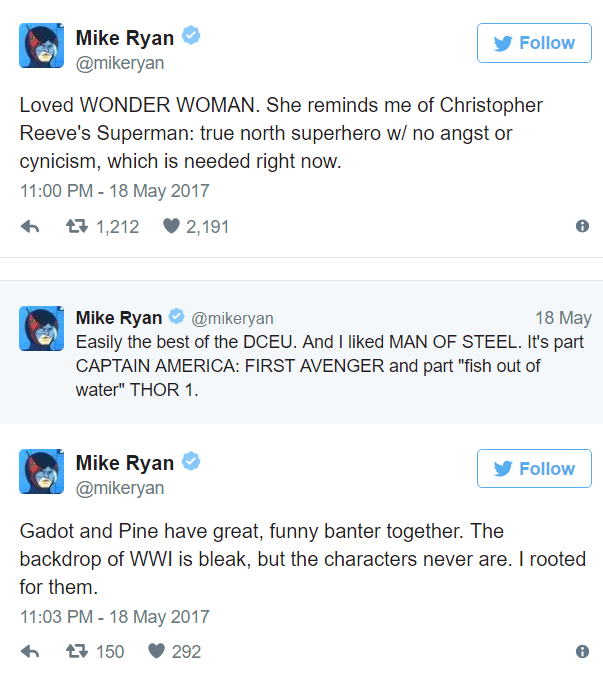
Task: Open the Easily the best of DCEU tweet
Action: tap(301, 352)
